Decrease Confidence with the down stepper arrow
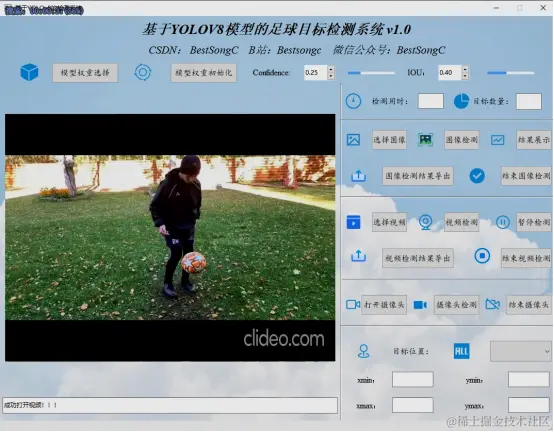Viewport: 554px width, 432px height. click(x=331, y=76)
